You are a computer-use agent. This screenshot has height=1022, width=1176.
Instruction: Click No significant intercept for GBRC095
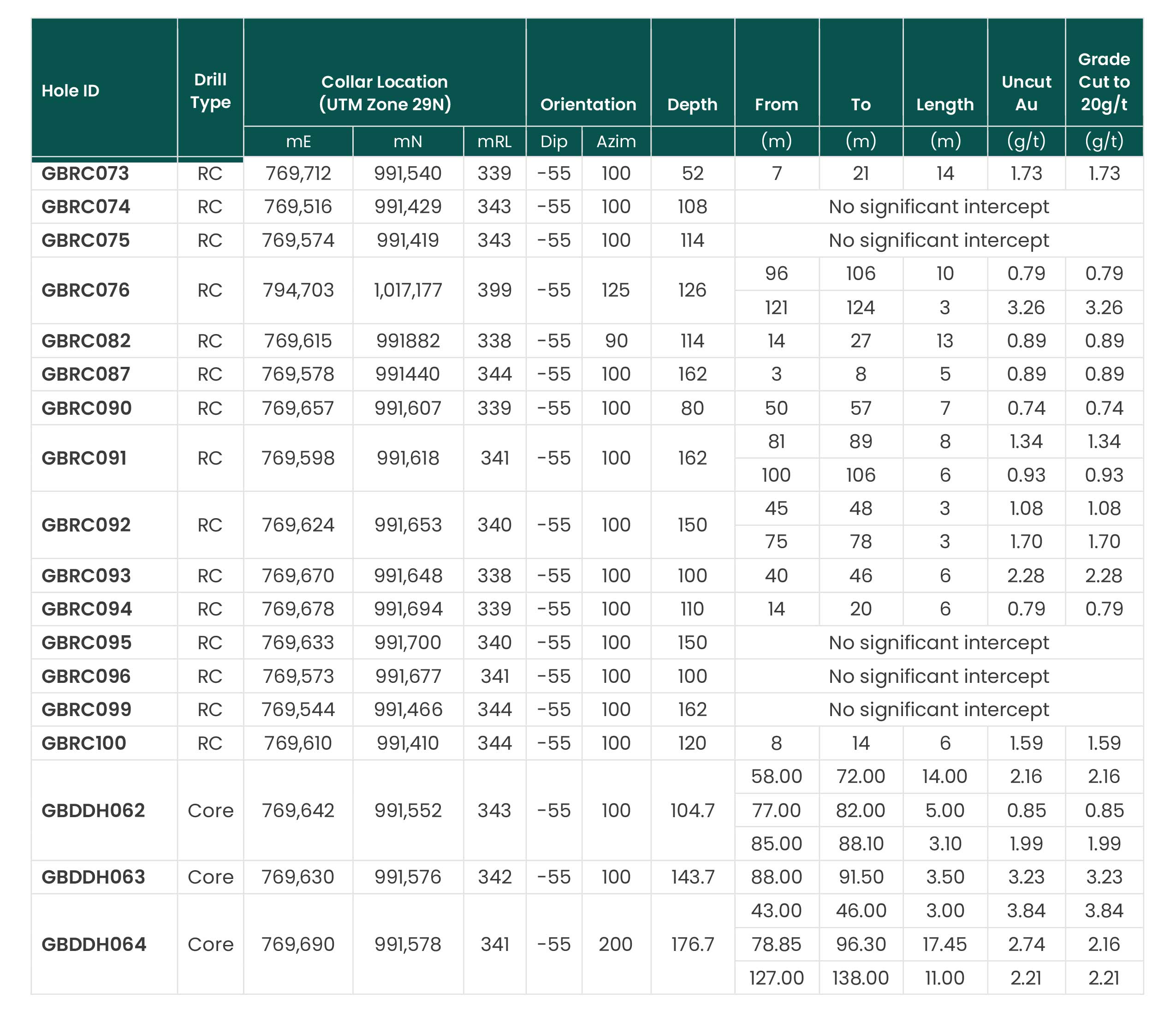(938, 643)
